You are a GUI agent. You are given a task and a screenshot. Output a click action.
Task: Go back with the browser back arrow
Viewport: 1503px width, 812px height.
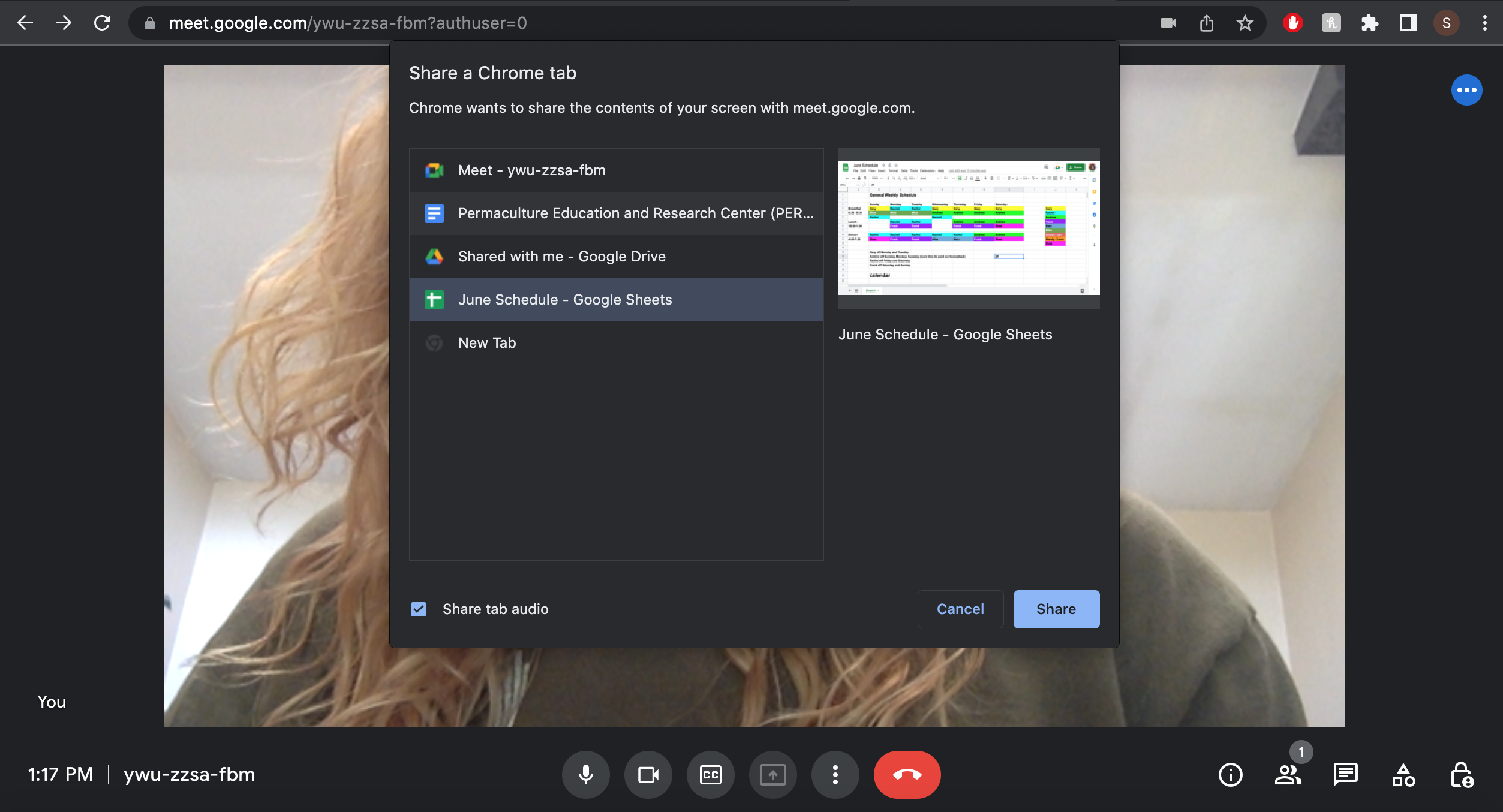click(x=25, y=23)
